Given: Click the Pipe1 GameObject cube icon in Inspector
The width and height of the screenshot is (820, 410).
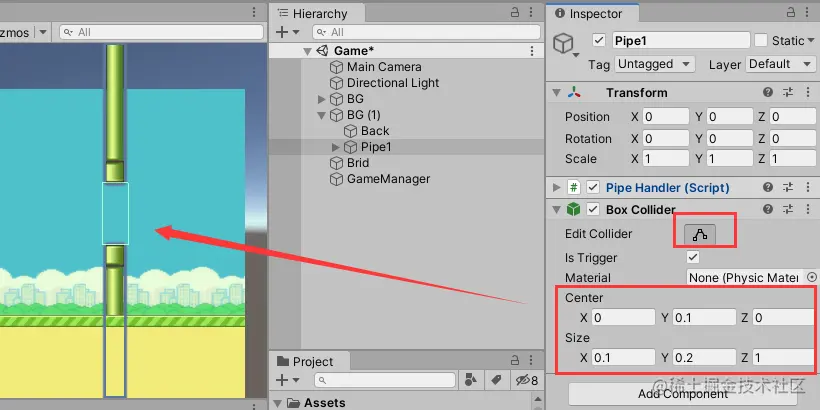Looking at the screenshot, I should 564,43.
